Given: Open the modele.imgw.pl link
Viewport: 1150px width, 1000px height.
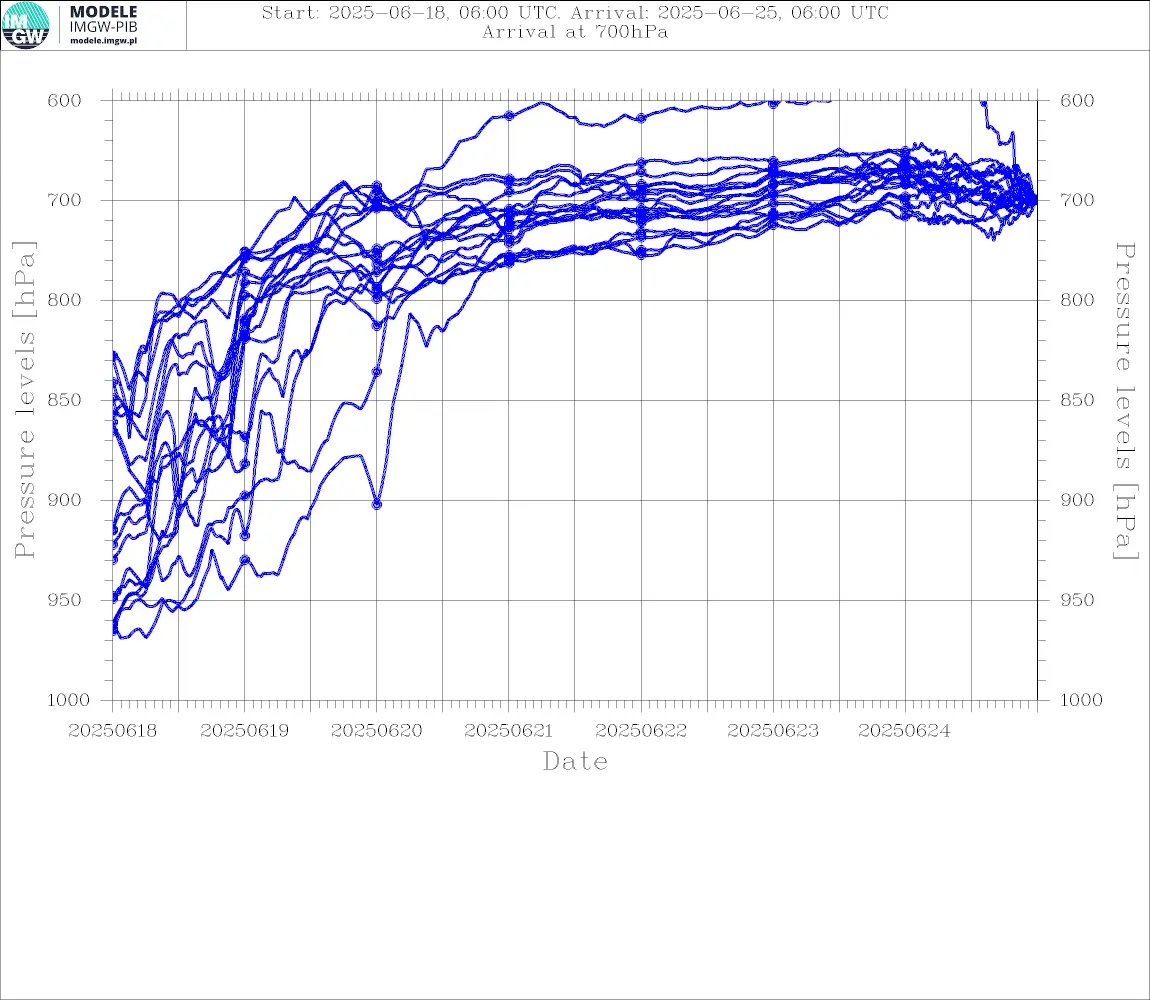Looking at the screenshot, I should pyautogui.click(x=103, y=41).
